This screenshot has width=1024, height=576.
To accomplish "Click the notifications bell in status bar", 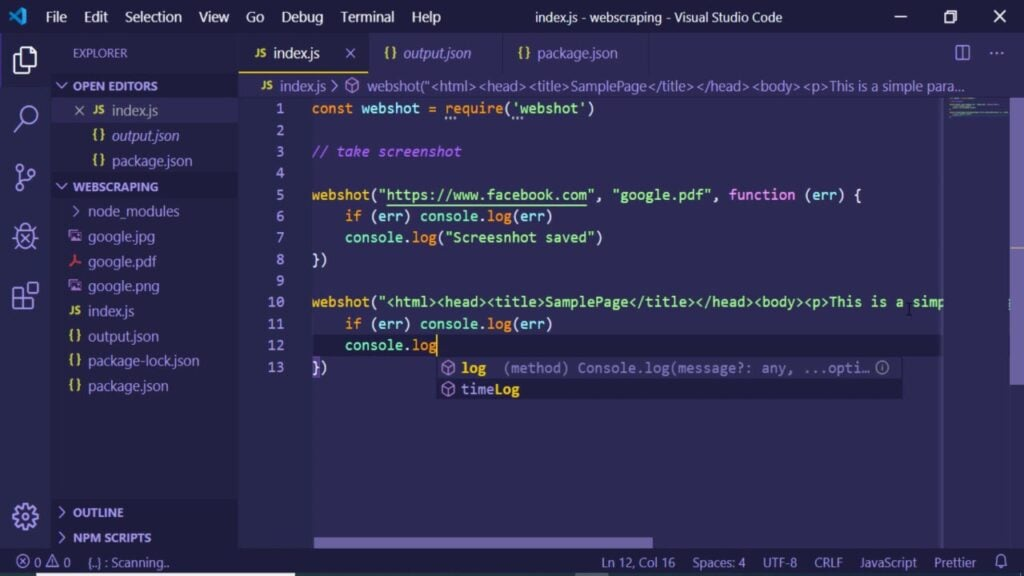I will (1001, 562).
